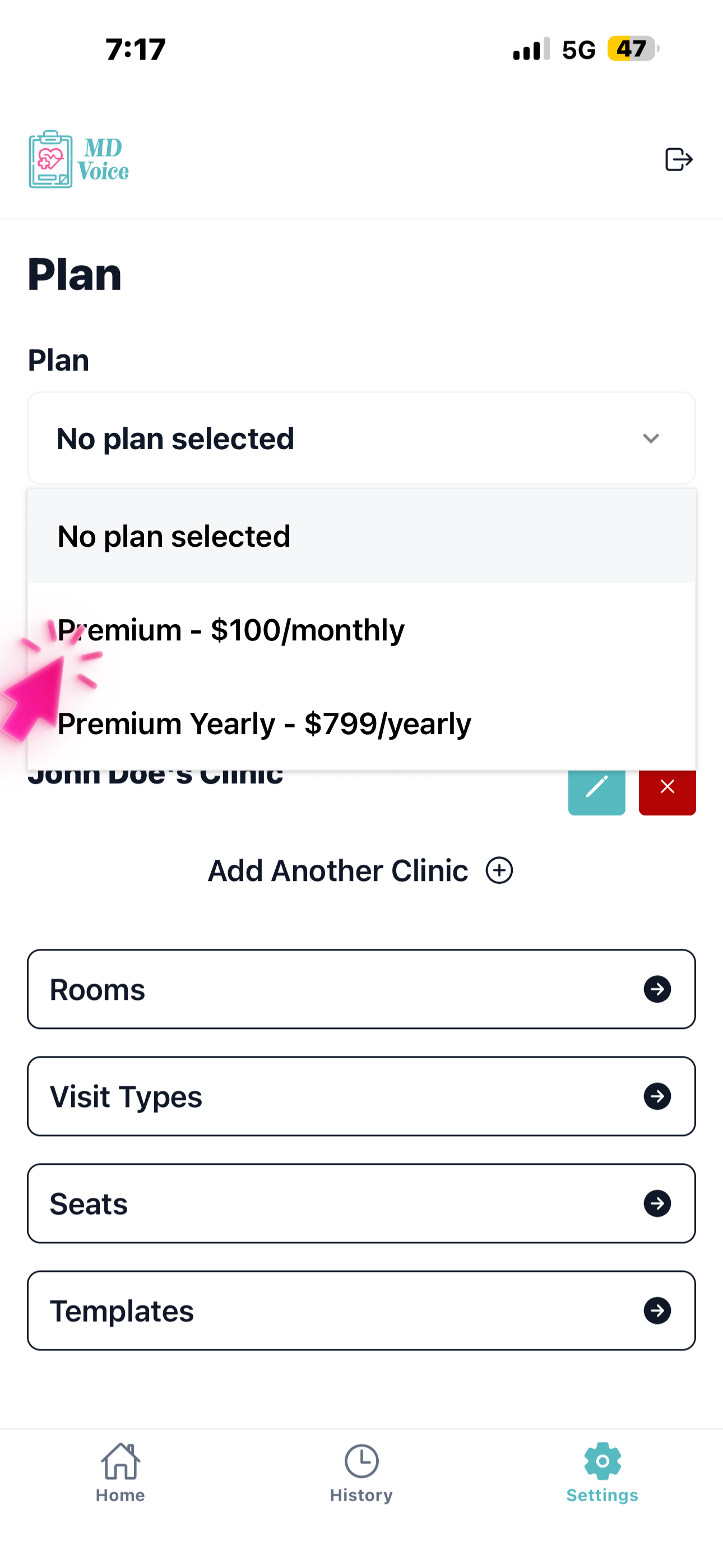
Task: Collapse the plan dropdown via chevron arrow
Action: click(651, 438)
